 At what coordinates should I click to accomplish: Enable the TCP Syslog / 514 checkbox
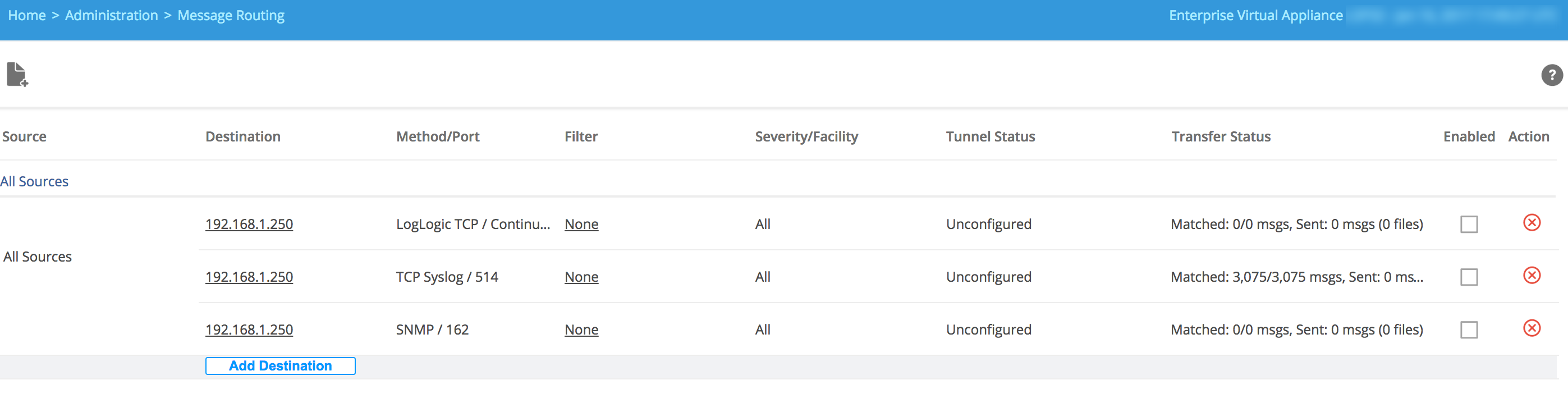coord(1469,277)
